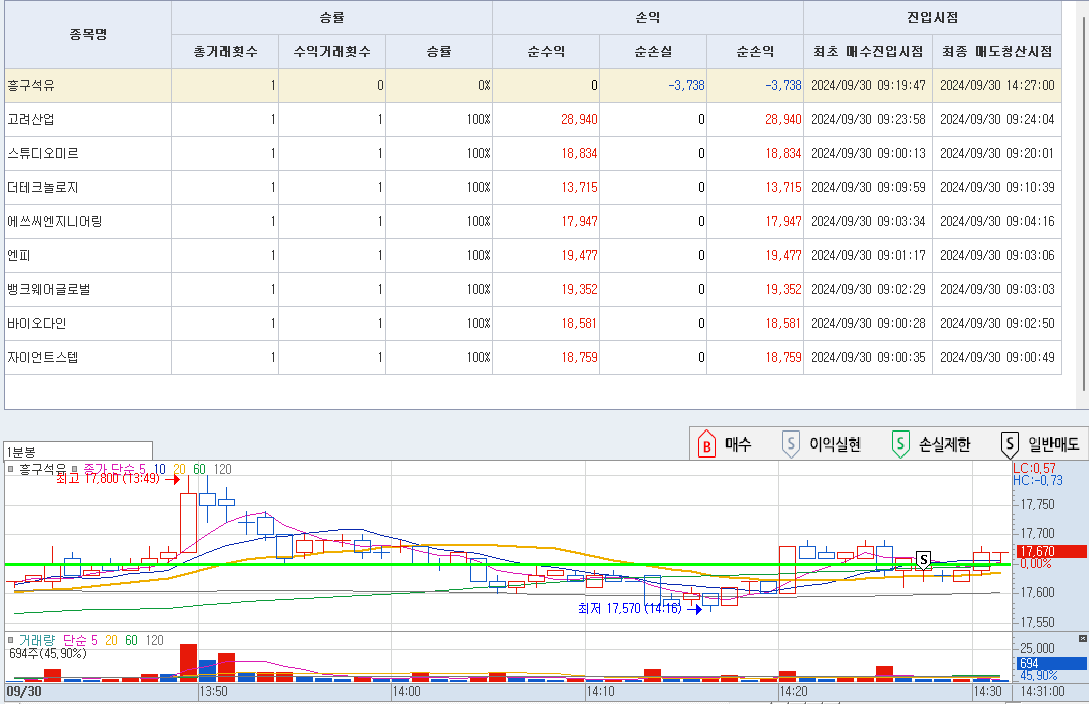Click the blue volume tag 694
The width and height of the screenshot is (1089, 704).
pos(1051,664)
